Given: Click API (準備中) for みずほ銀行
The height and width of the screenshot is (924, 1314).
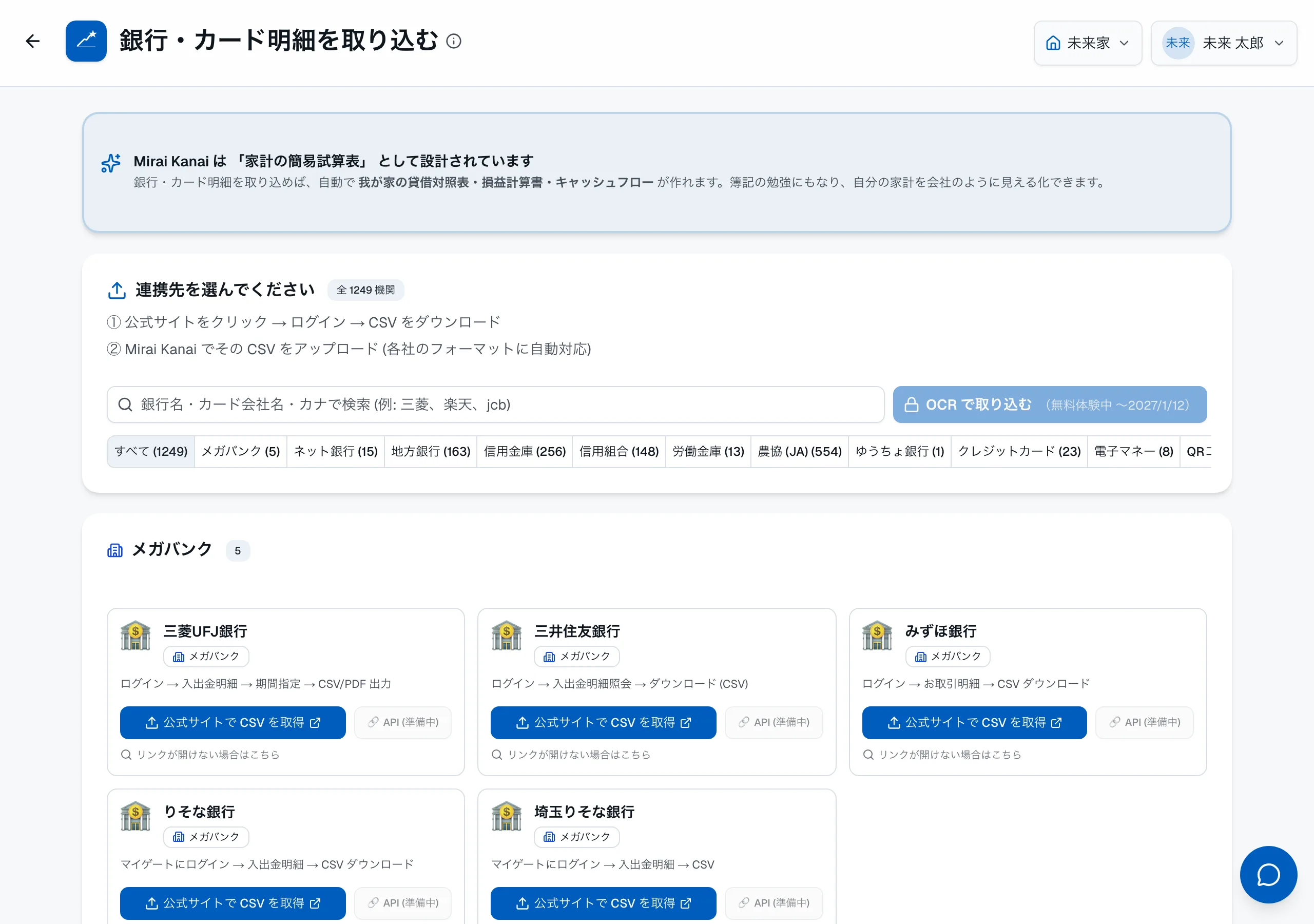Looking at the screenshot, I should coord(1145,722).
